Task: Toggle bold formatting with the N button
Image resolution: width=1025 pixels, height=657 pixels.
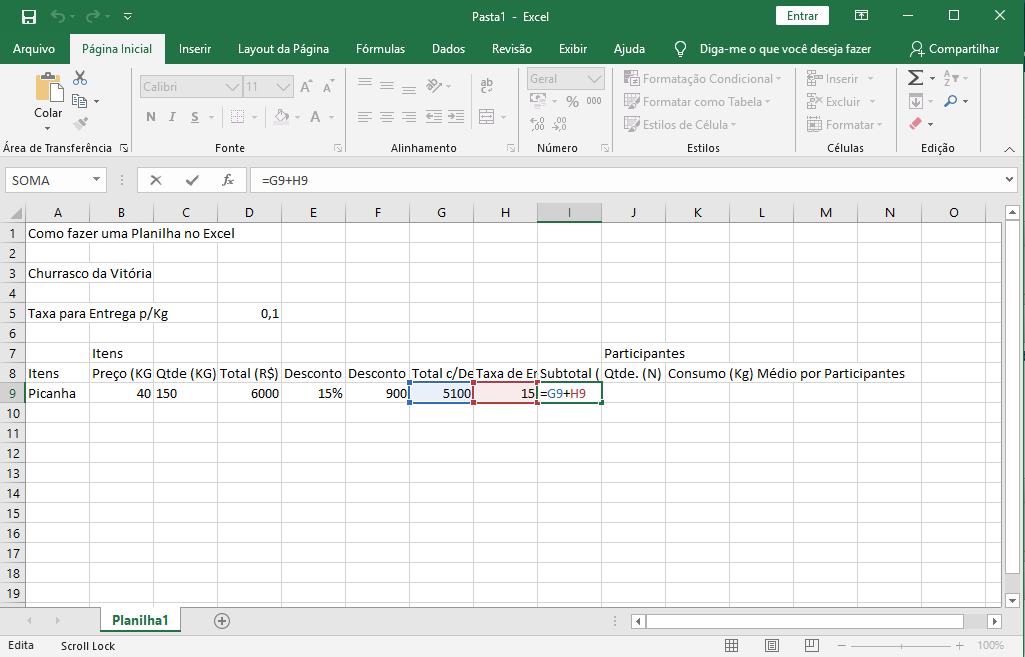Action: pos(151,117)
